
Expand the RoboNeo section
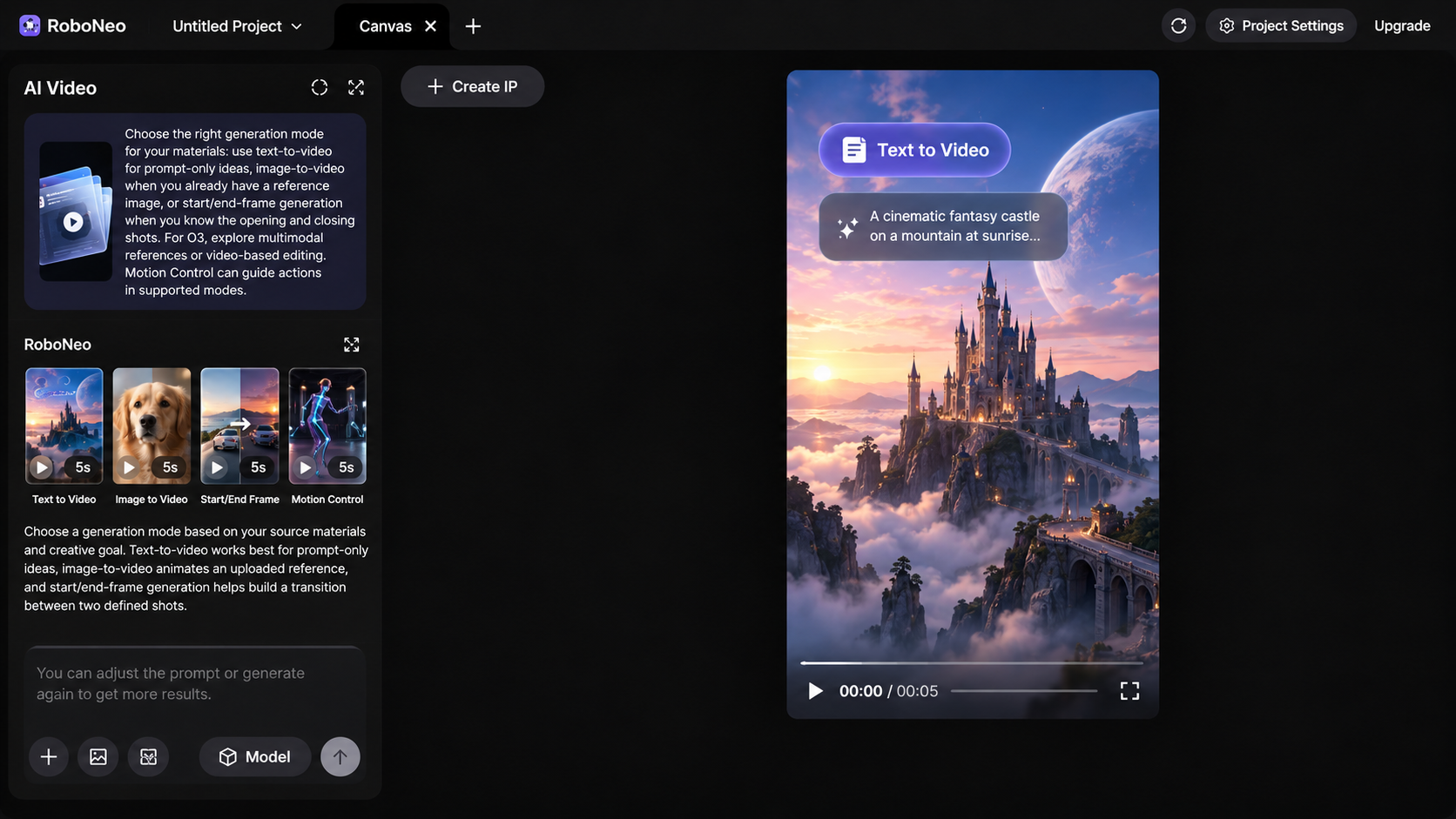tap(352, 345)
